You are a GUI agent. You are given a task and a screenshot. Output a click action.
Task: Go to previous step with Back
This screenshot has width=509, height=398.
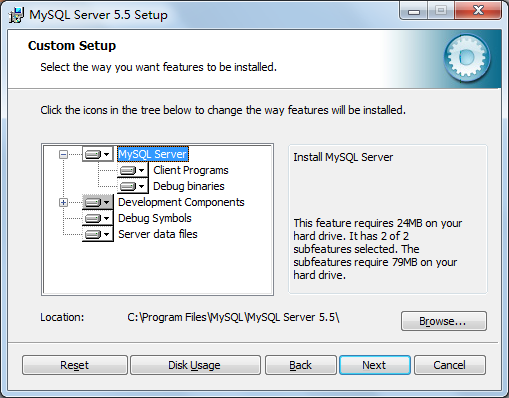click(x=300, y=365)
